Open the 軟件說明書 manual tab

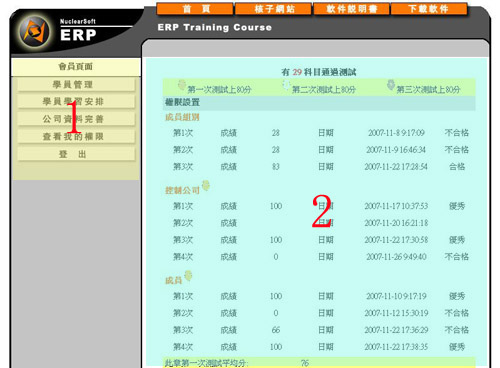point(351,9)
